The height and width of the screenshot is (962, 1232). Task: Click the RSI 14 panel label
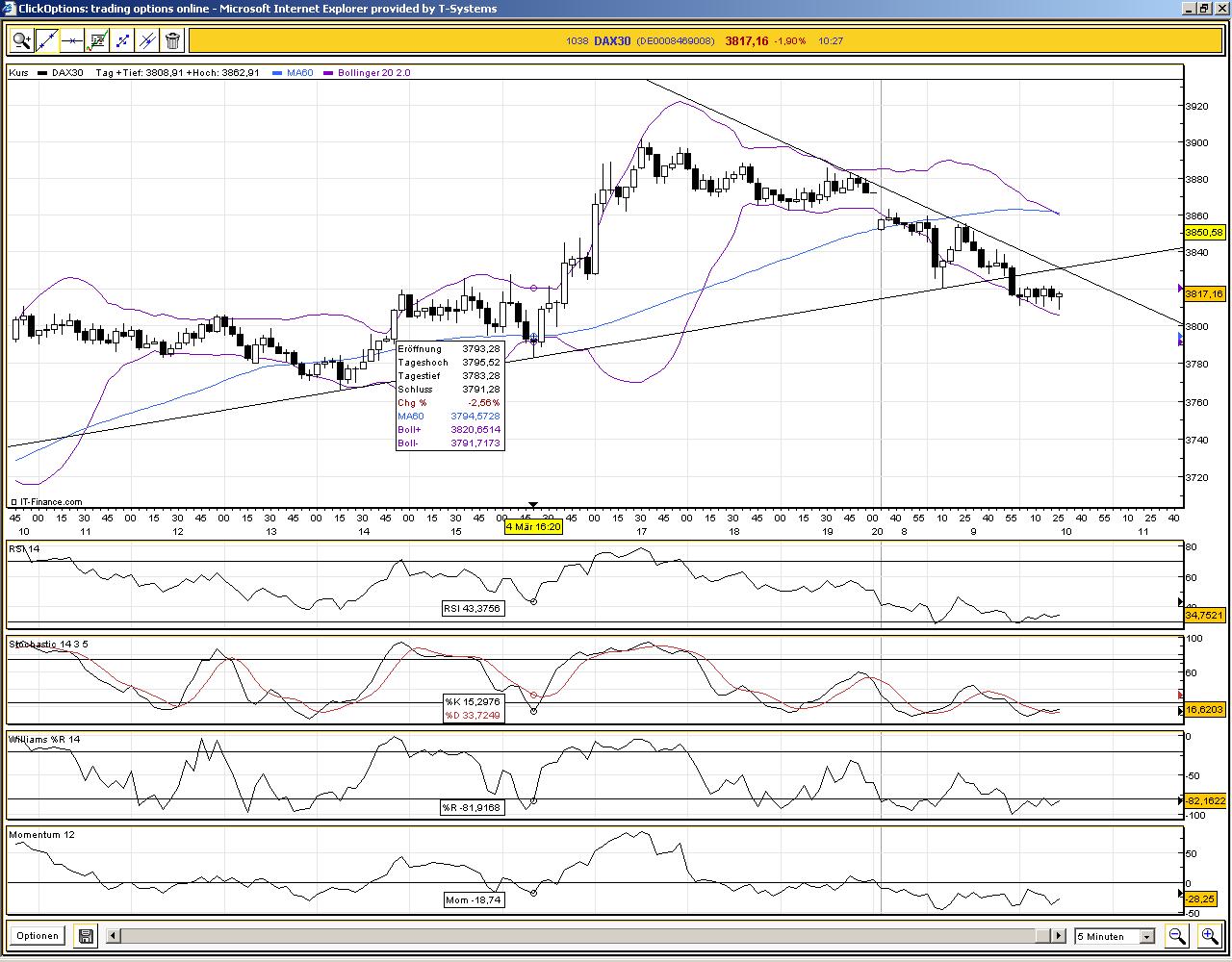[25, 549]
